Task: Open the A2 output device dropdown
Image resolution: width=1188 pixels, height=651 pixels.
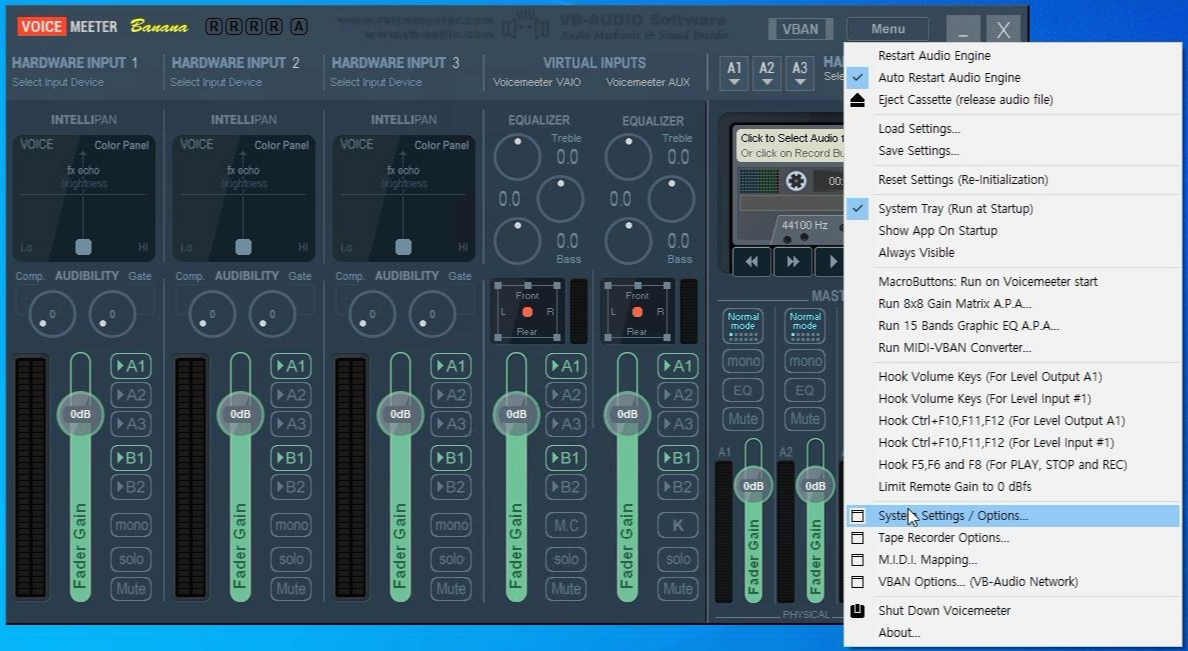Action: click(x=767, y=74)
